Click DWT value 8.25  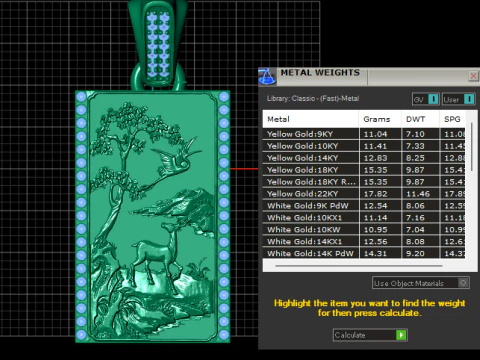tap(415, 158)
